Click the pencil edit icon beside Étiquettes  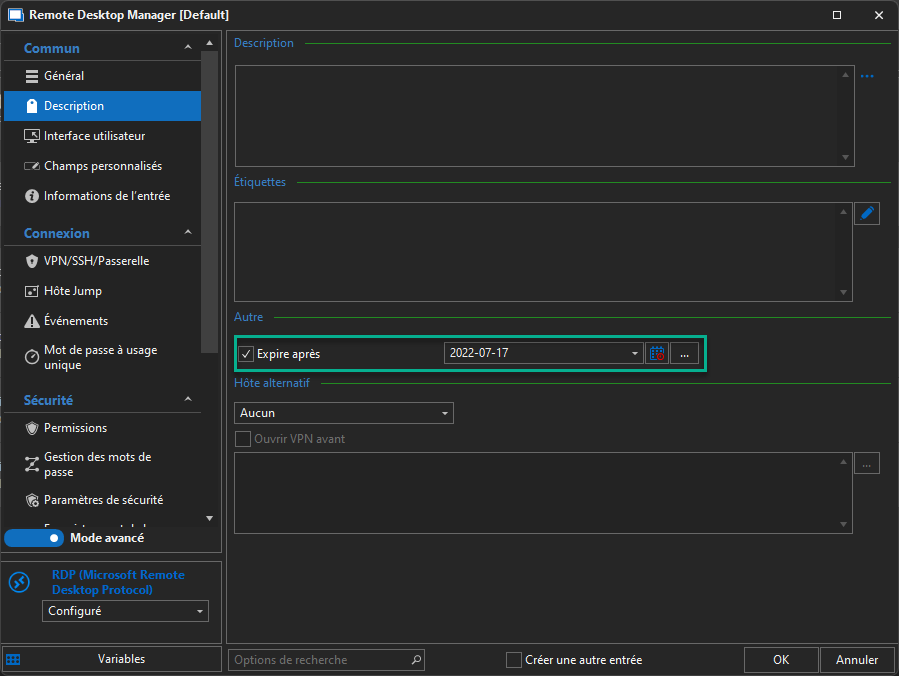pos(866,213)
